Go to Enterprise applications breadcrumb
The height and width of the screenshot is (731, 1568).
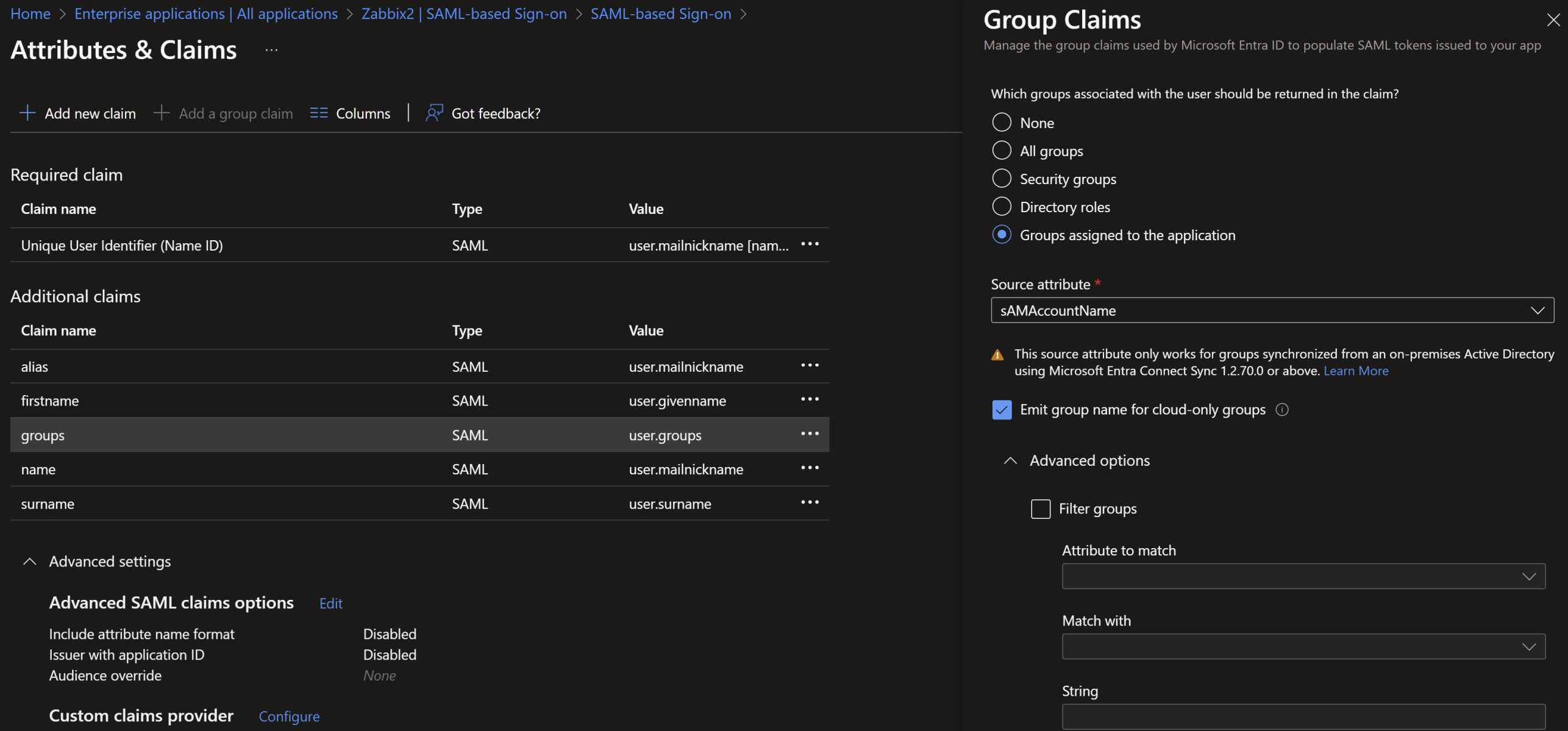(205, 13)
